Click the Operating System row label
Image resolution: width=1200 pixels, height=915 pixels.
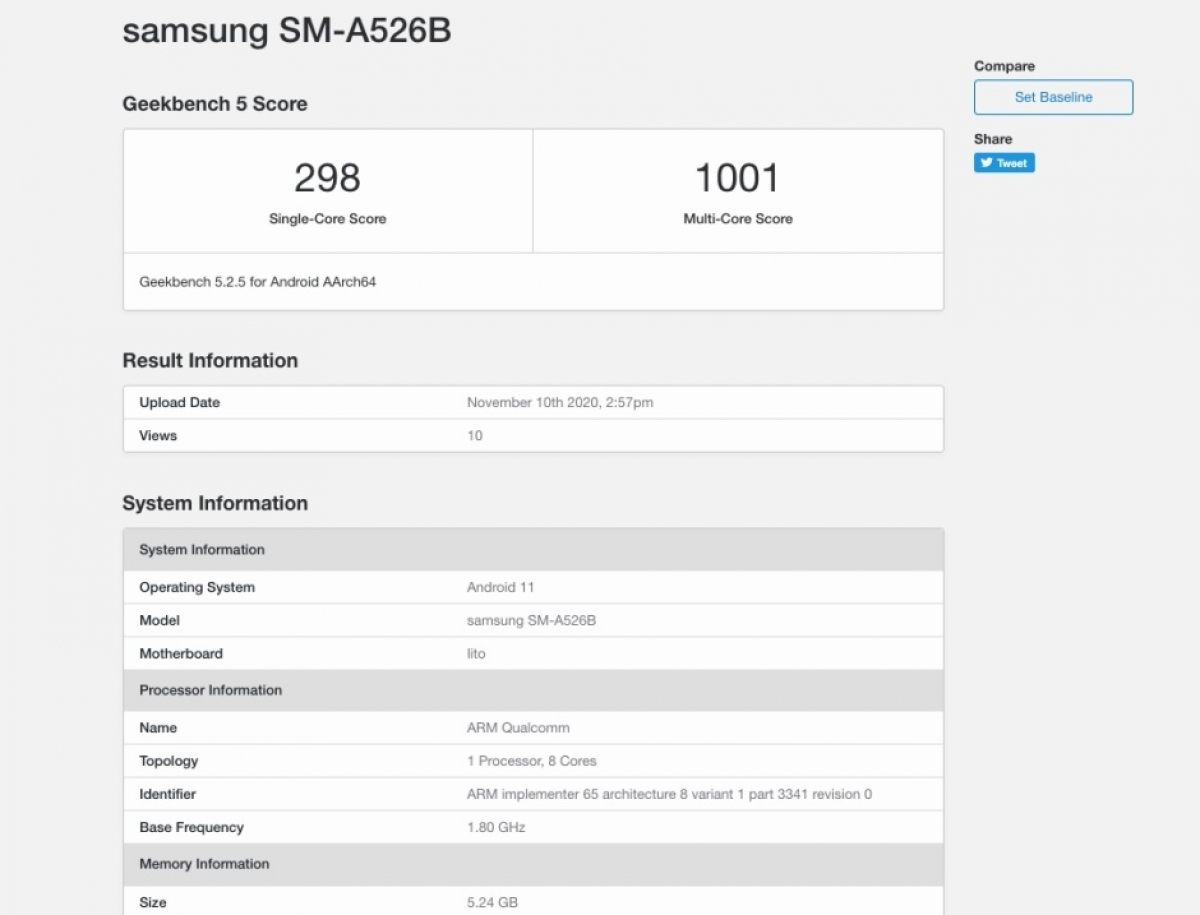click(x=197, y=587)
